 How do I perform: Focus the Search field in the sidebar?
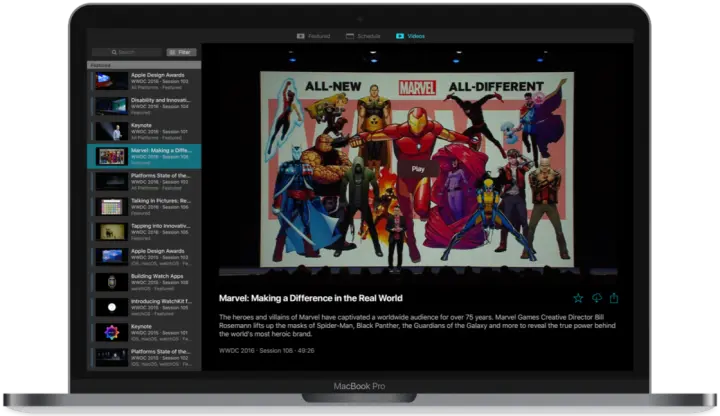[127, 52]
